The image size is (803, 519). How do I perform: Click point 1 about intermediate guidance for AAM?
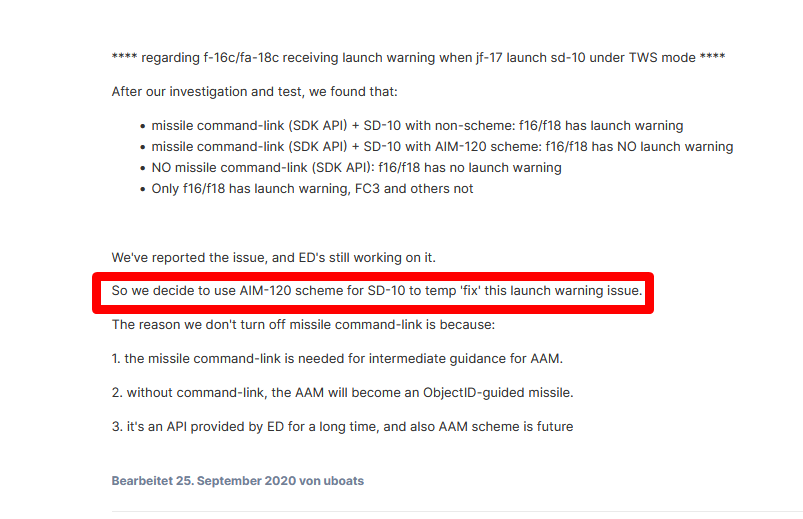coord(337,358)
